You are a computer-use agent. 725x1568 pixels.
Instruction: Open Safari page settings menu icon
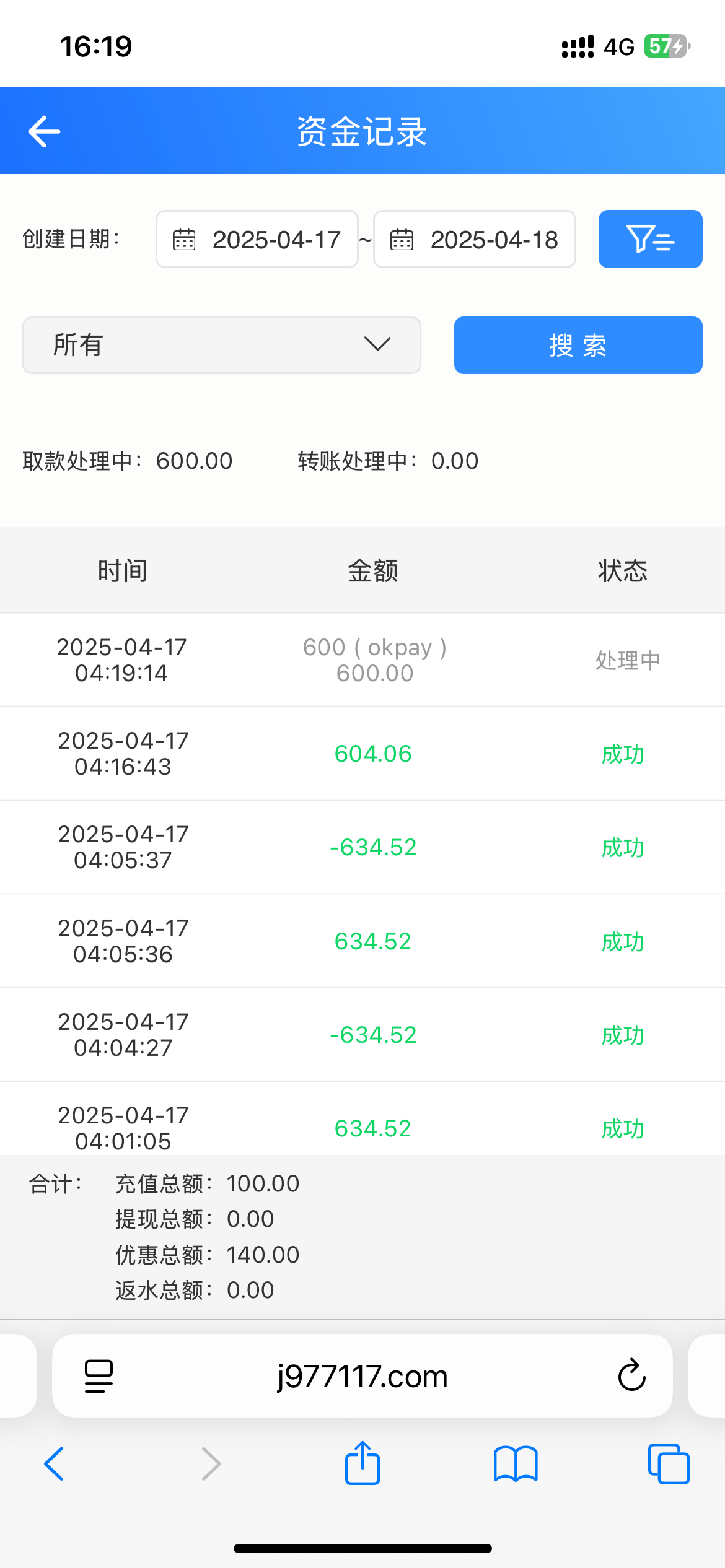coord(99,1376)
